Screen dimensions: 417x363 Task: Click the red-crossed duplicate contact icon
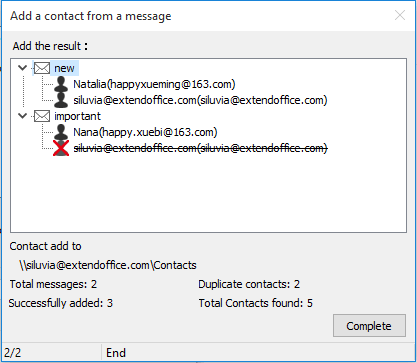[x=61, y=148]
